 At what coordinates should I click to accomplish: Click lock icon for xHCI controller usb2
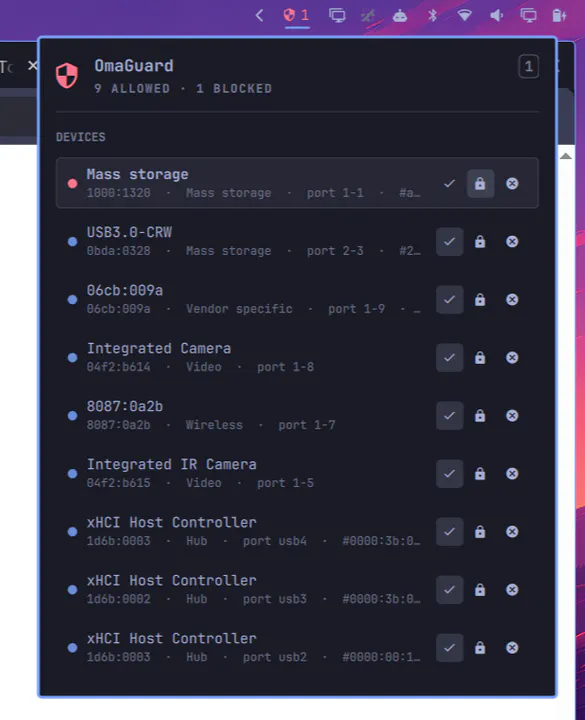480,648
